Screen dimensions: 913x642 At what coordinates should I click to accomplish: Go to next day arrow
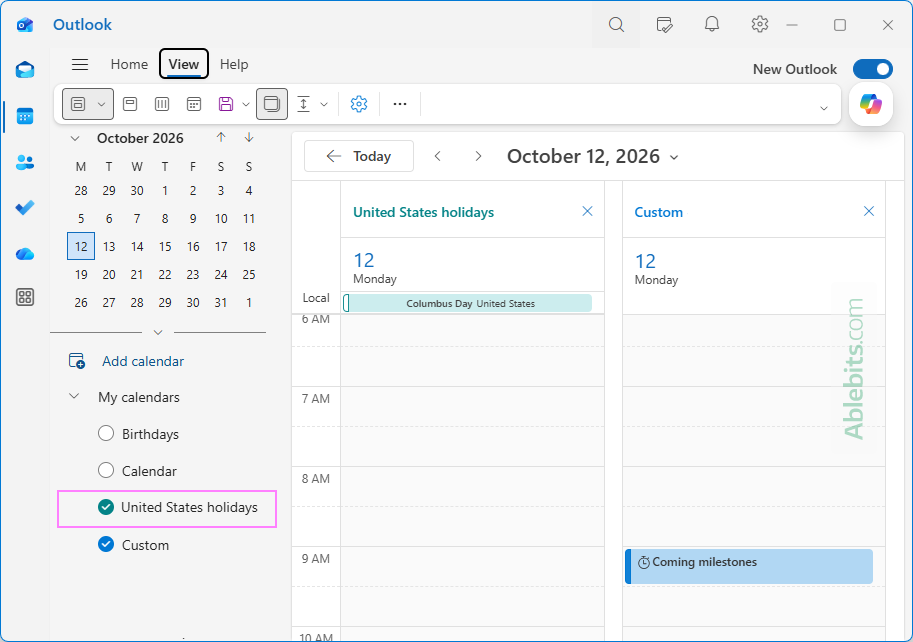click(x=478, y=156)
